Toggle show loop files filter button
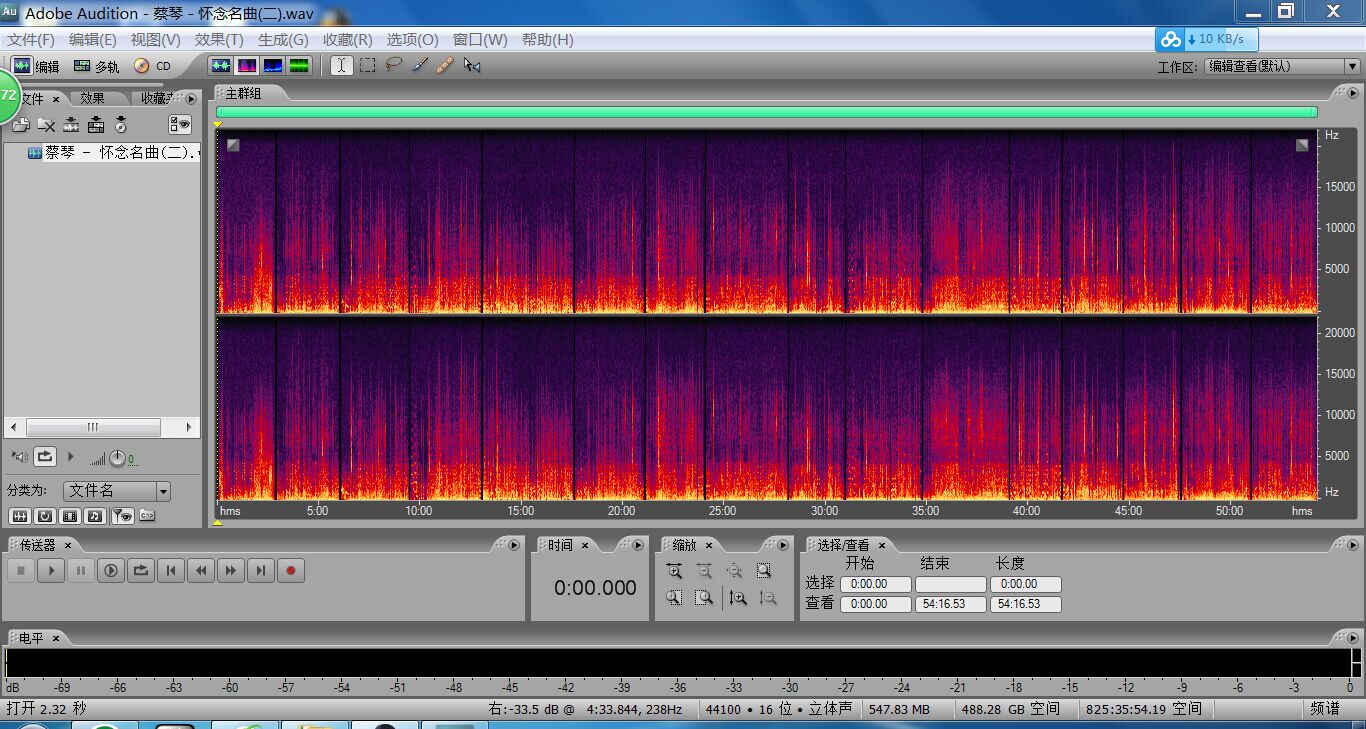The height and width of the screenshot is (729, 1366). [45, 516]
